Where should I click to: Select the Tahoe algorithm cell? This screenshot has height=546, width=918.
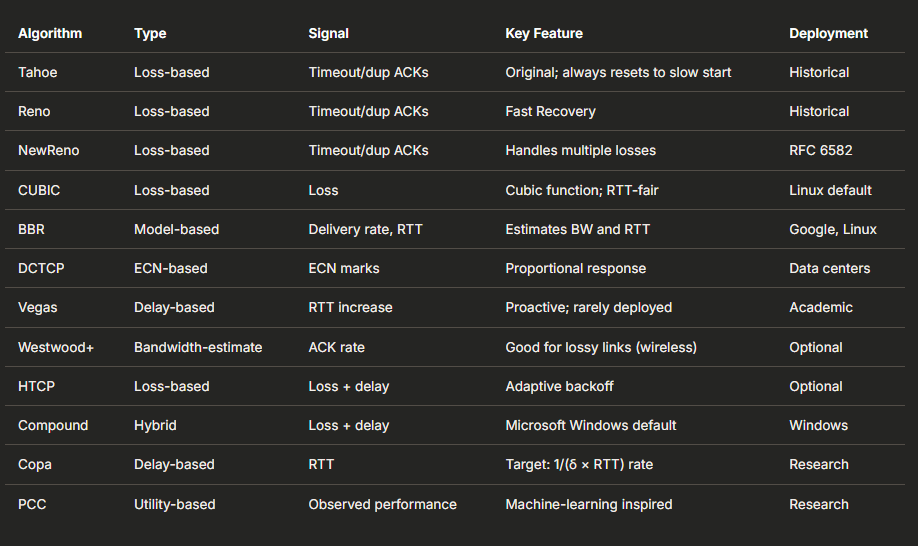click(x=39, y=72)
